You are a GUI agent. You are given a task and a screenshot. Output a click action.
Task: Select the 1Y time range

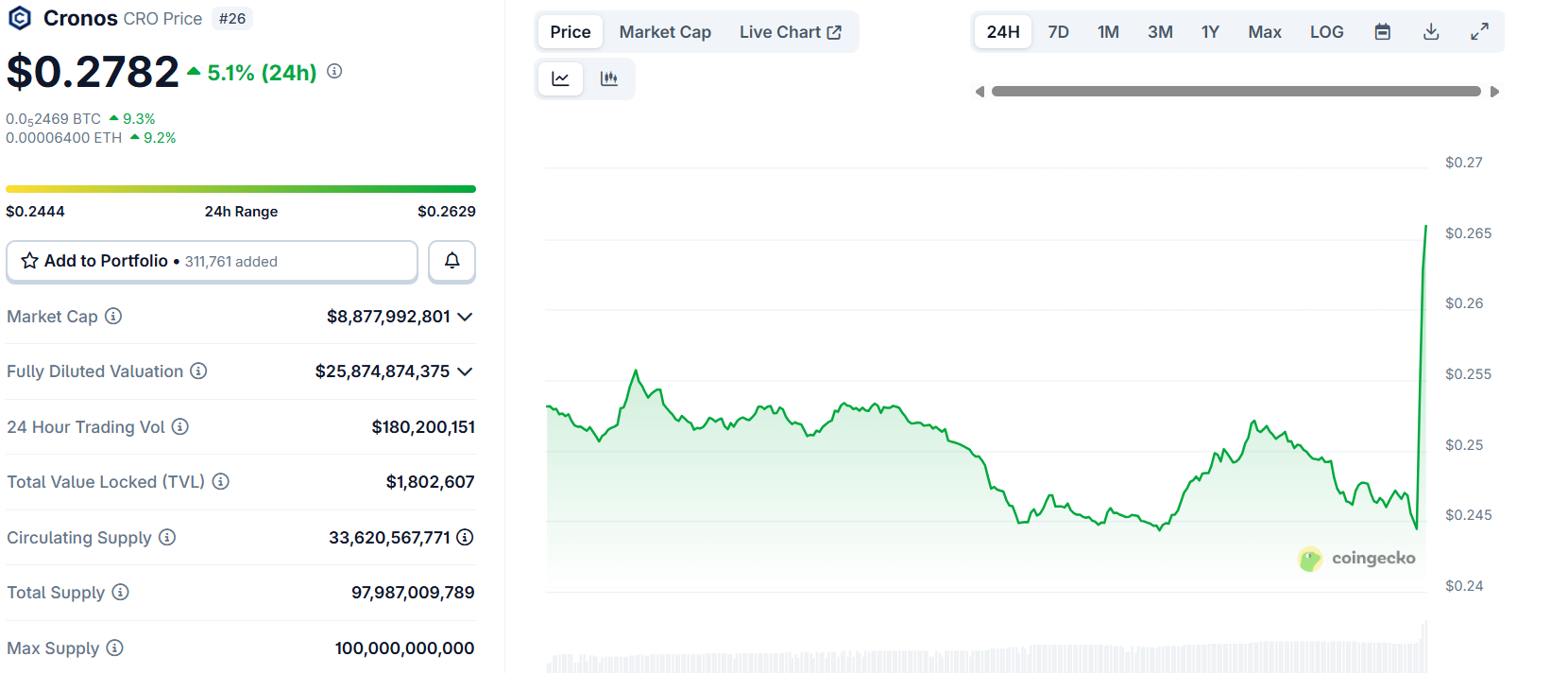coord(1210,32)
